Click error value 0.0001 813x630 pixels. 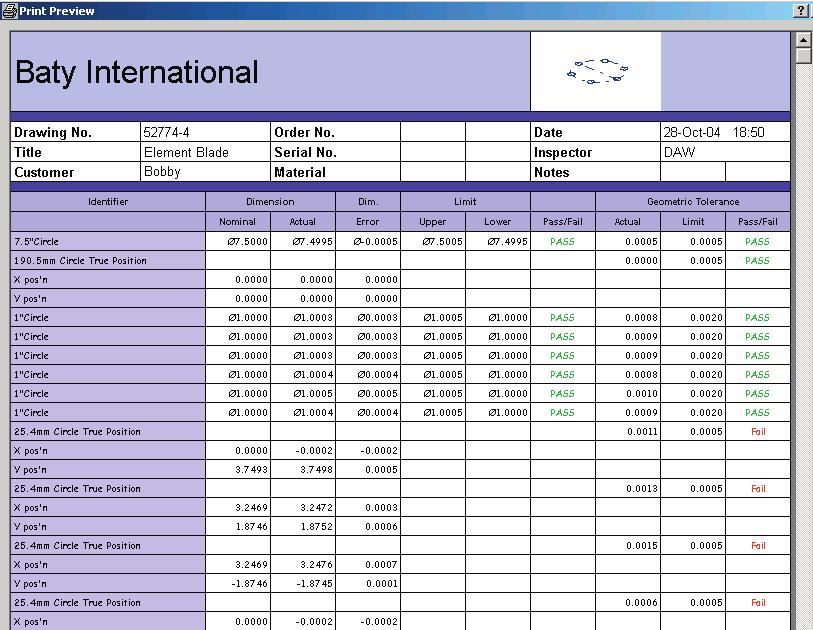click(382, 584)
